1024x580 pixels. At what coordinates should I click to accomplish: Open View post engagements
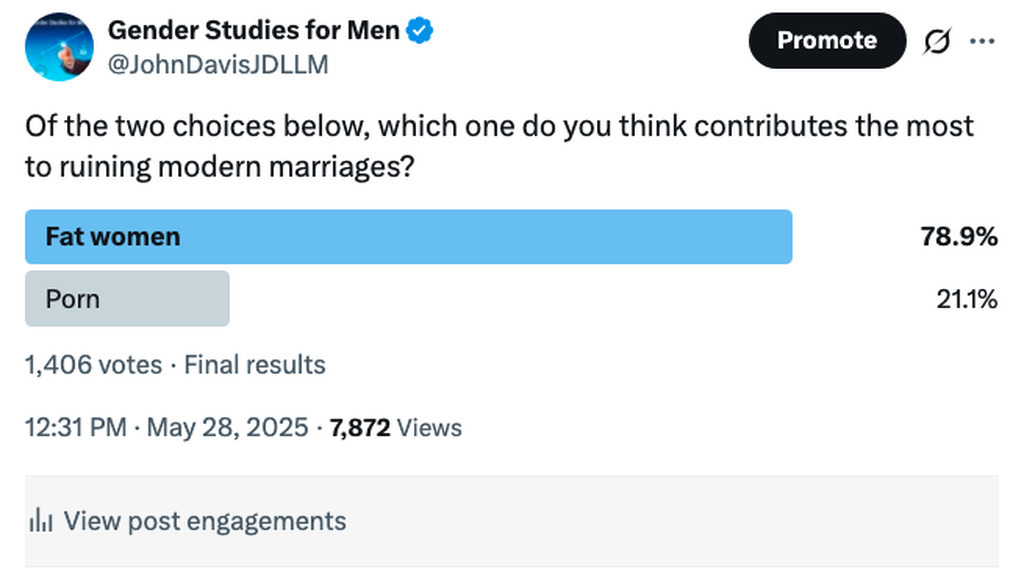click(204, 521)
